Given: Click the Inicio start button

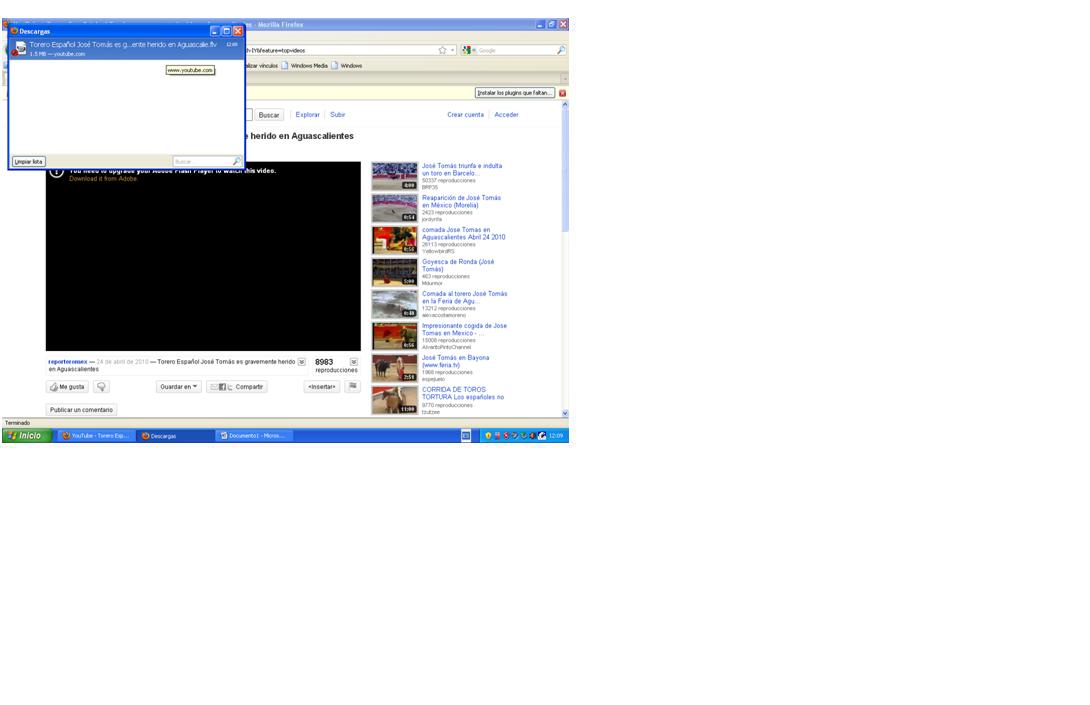Looking at the screenshot, I should 26,436.
